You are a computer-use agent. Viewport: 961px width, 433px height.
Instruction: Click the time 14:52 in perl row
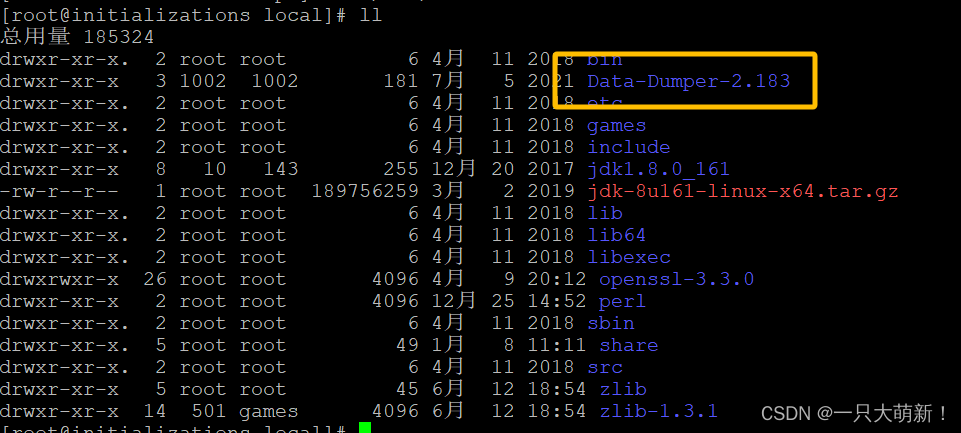[557, 301]
